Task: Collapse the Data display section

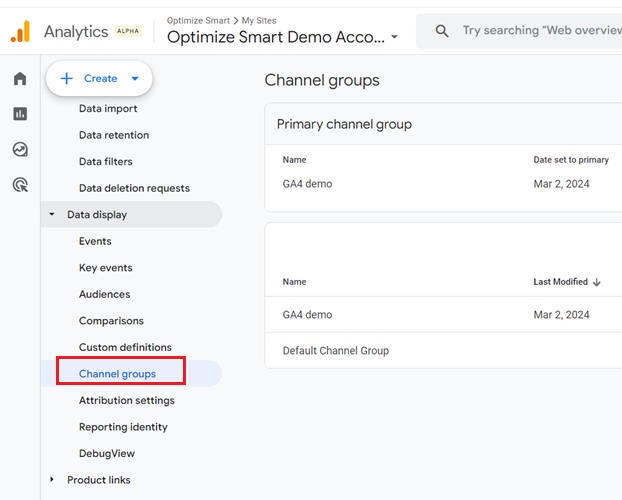Action: (x=52, y=214)
